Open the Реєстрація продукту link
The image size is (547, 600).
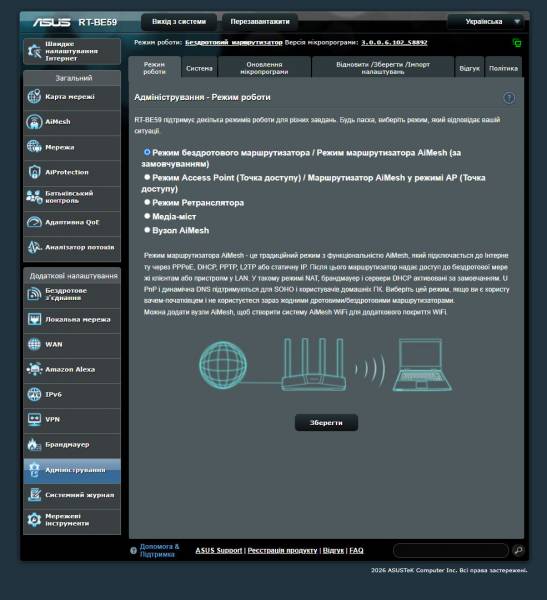(x=282, y=550)
